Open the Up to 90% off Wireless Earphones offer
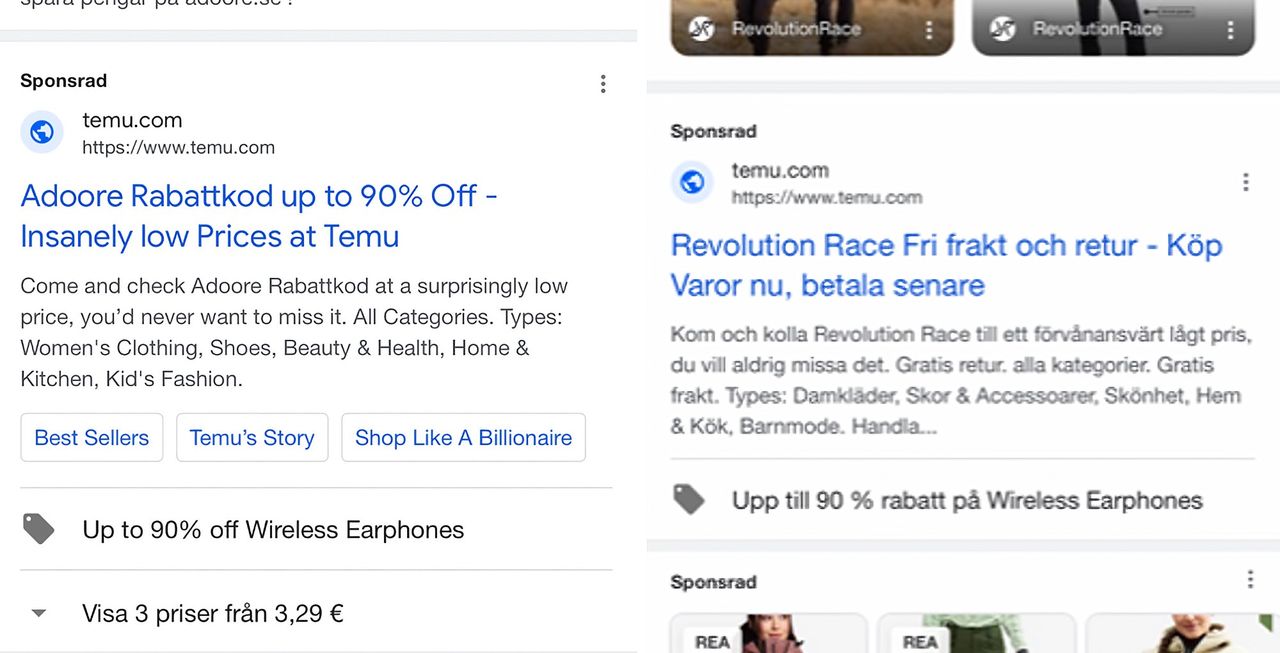Screen dimensions: 1280x653 [273, 529]
